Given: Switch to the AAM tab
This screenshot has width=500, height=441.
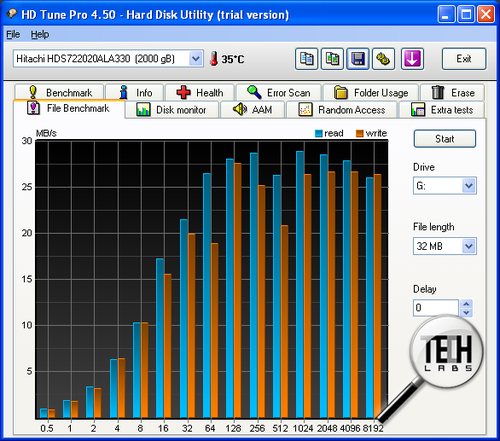Looking at the screenshot, I should (252, 110).
